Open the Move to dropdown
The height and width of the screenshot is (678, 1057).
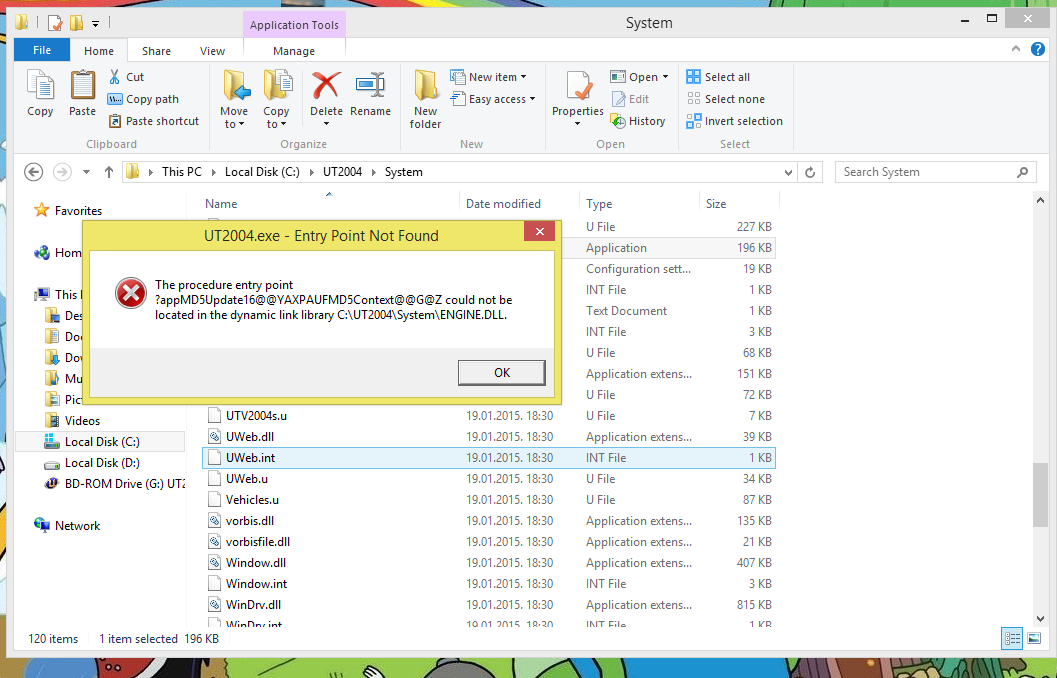234,98
